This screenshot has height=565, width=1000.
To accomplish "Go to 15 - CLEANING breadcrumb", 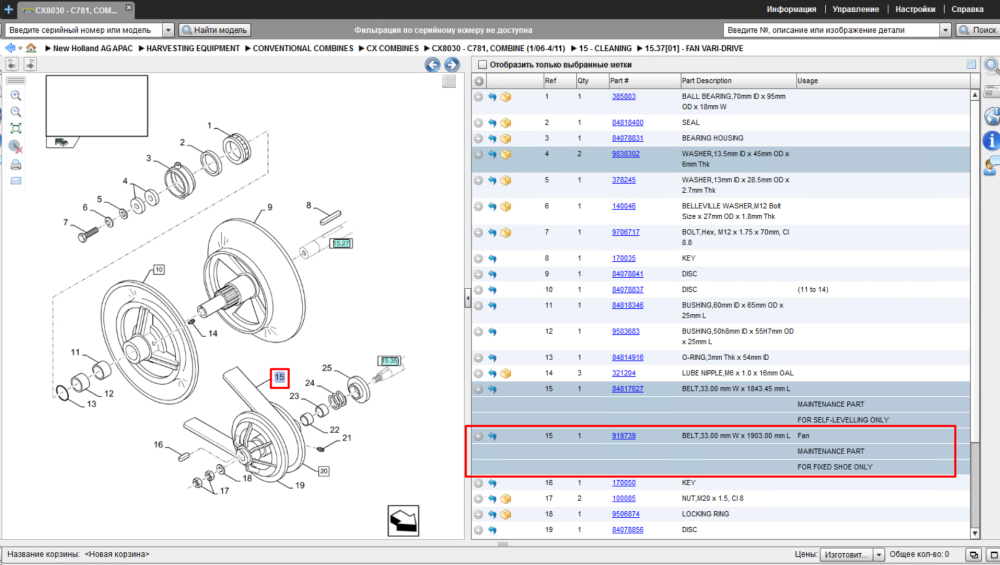I will pyautogui.click(x=605, y=48).
